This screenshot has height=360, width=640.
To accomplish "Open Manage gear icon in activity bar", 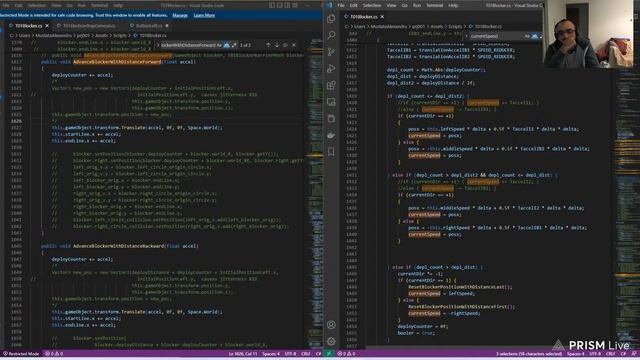I will click(x=331, y=341).
